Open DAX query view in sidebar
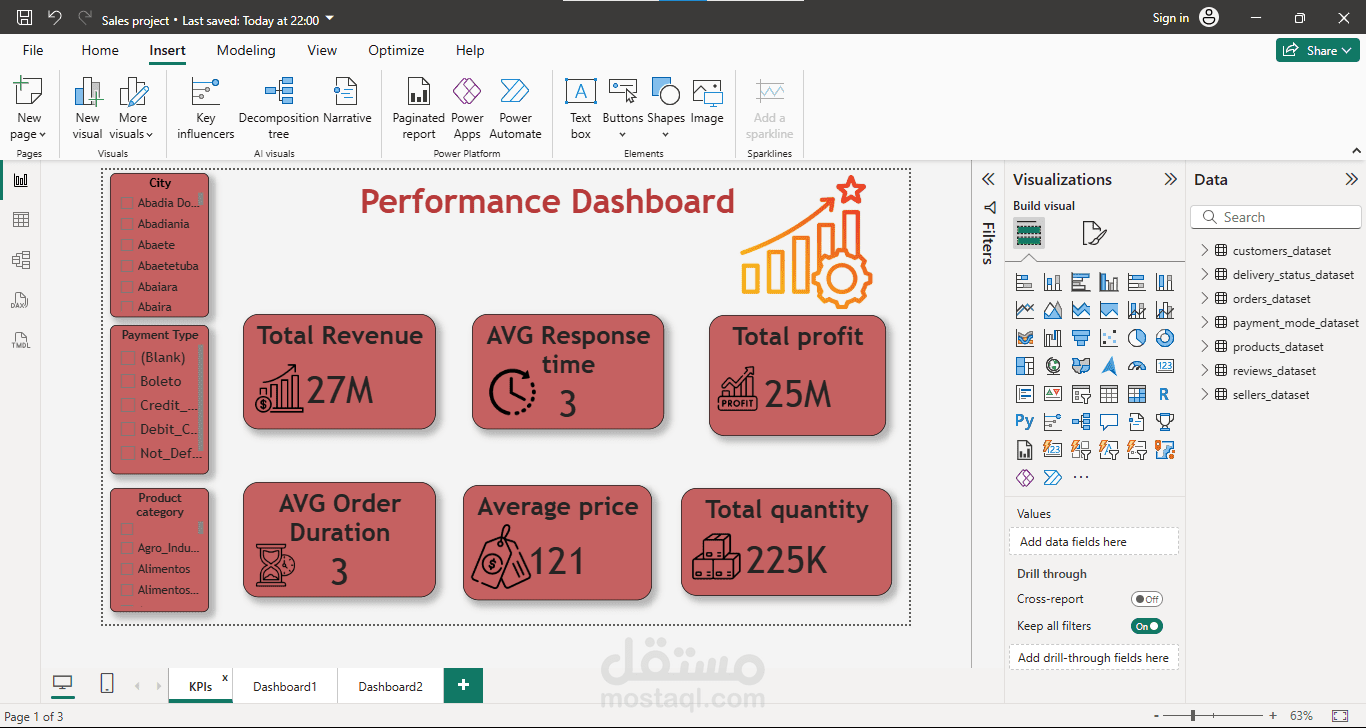1366x728 pixels. (x=21, y=300)
